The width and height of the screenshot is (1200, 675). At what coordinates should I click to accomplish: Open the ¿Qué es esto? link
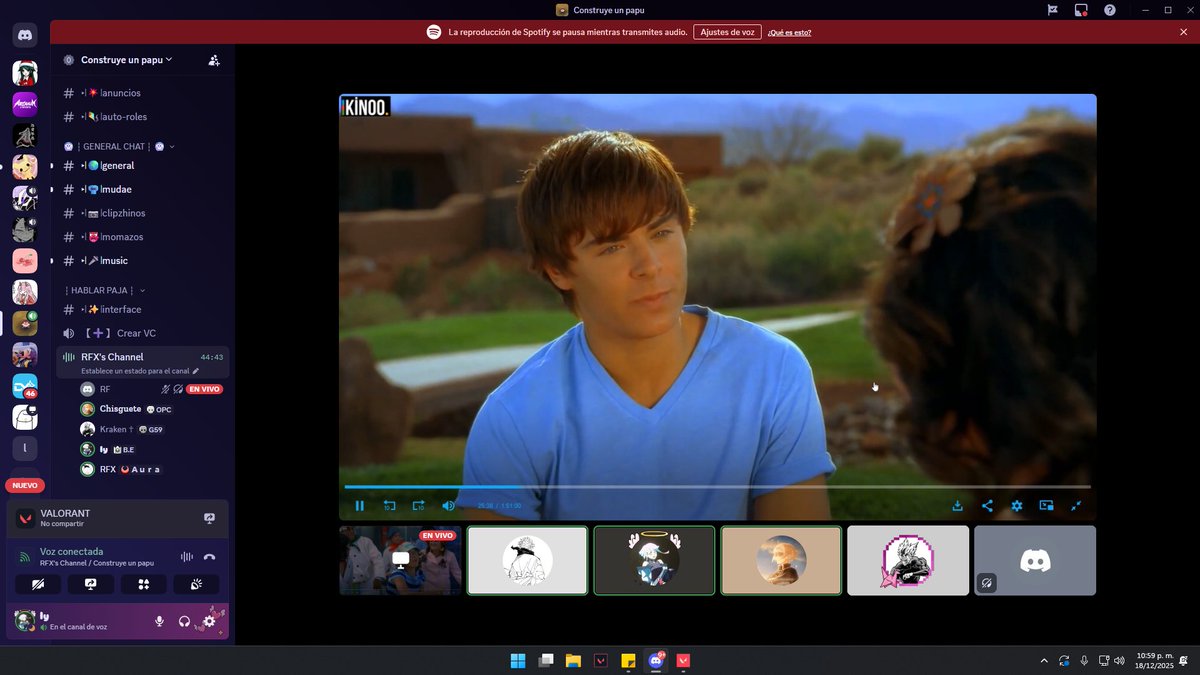click(789, 32)
